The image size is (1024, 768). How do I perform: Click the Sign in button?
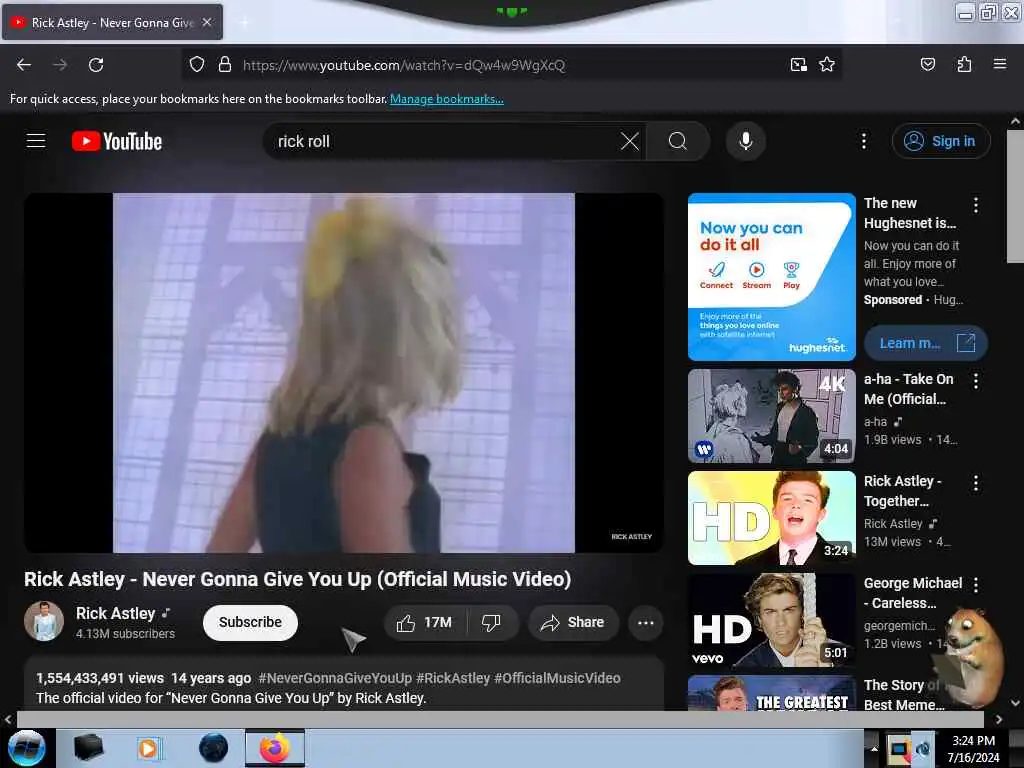pyautogui.click(x=941, y=141)
